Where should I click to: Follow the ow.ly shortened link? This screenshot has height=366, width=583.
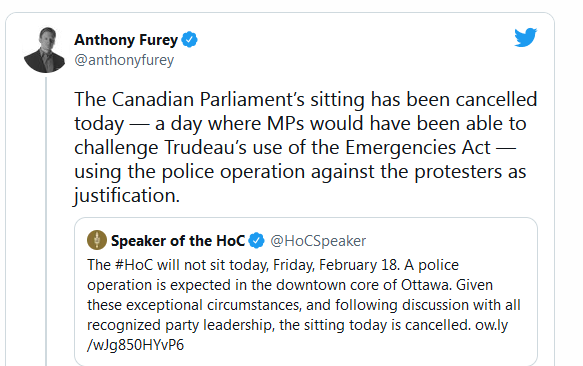(492, 325)
